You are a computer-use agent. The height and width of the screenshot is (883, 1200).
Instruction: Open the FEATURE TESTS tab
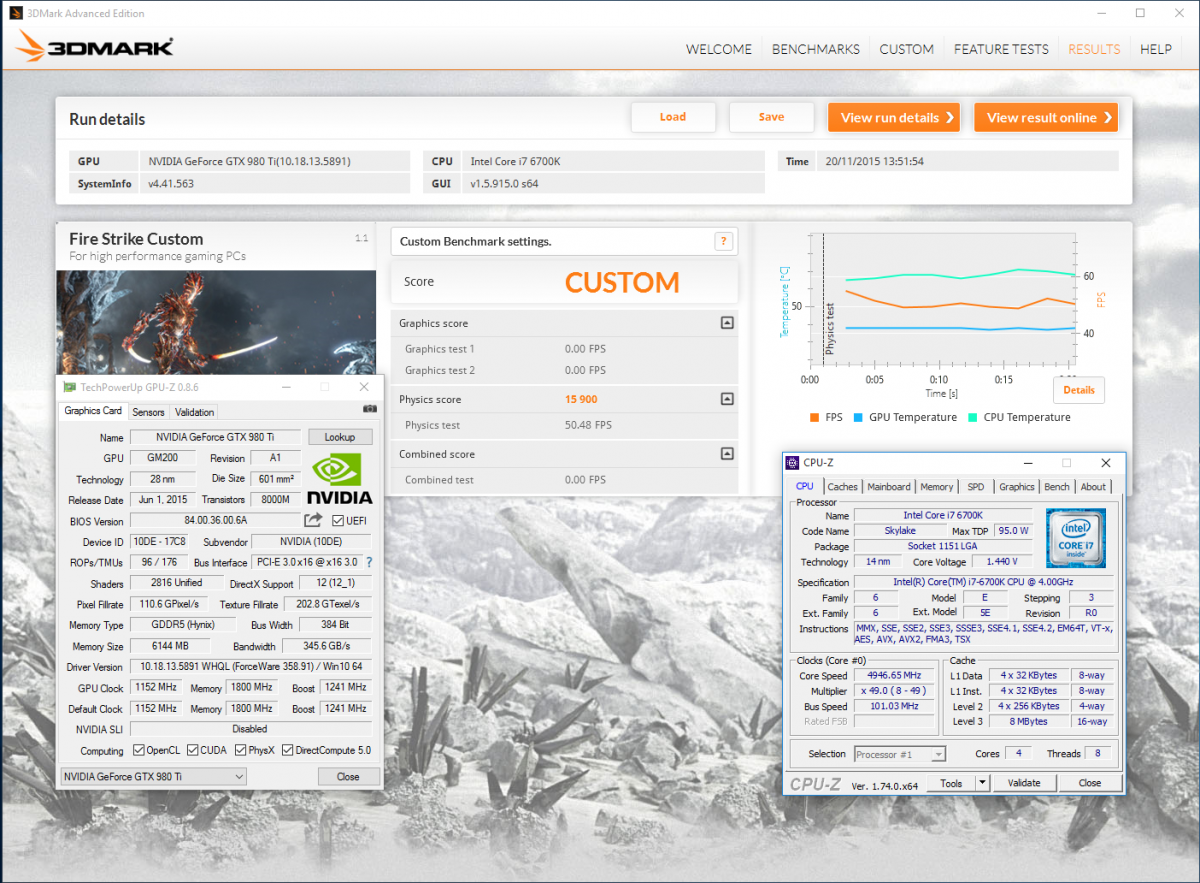point(1001,49)
